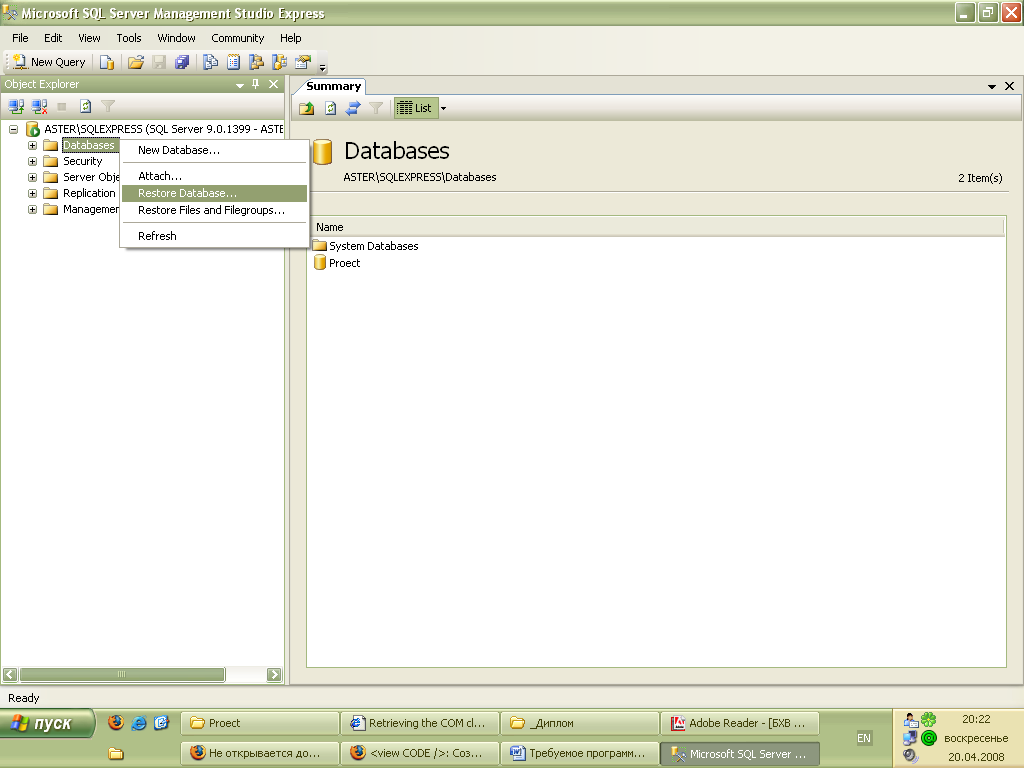Open the List view mode dropdown arrow
This screenshot has width=1024, height=768.
click(x=443, y=108)
